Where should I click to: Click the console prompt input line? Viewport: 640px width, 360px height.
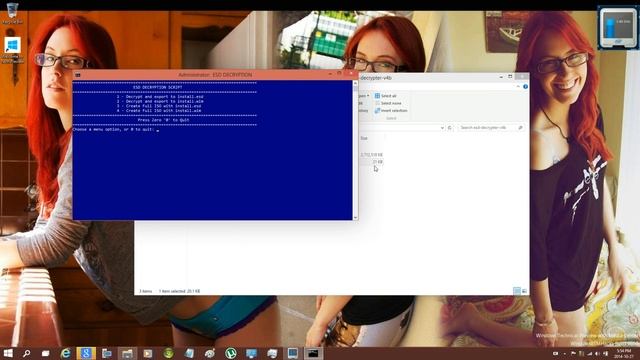[x=116, y=129]
